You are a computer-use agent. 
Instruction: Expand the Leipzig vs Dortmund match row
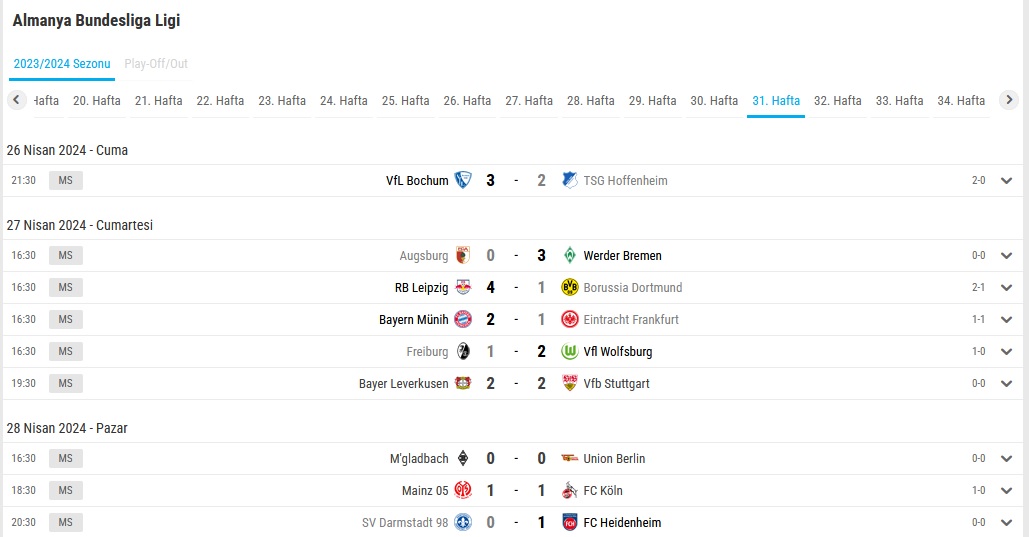pos(1007,288)
